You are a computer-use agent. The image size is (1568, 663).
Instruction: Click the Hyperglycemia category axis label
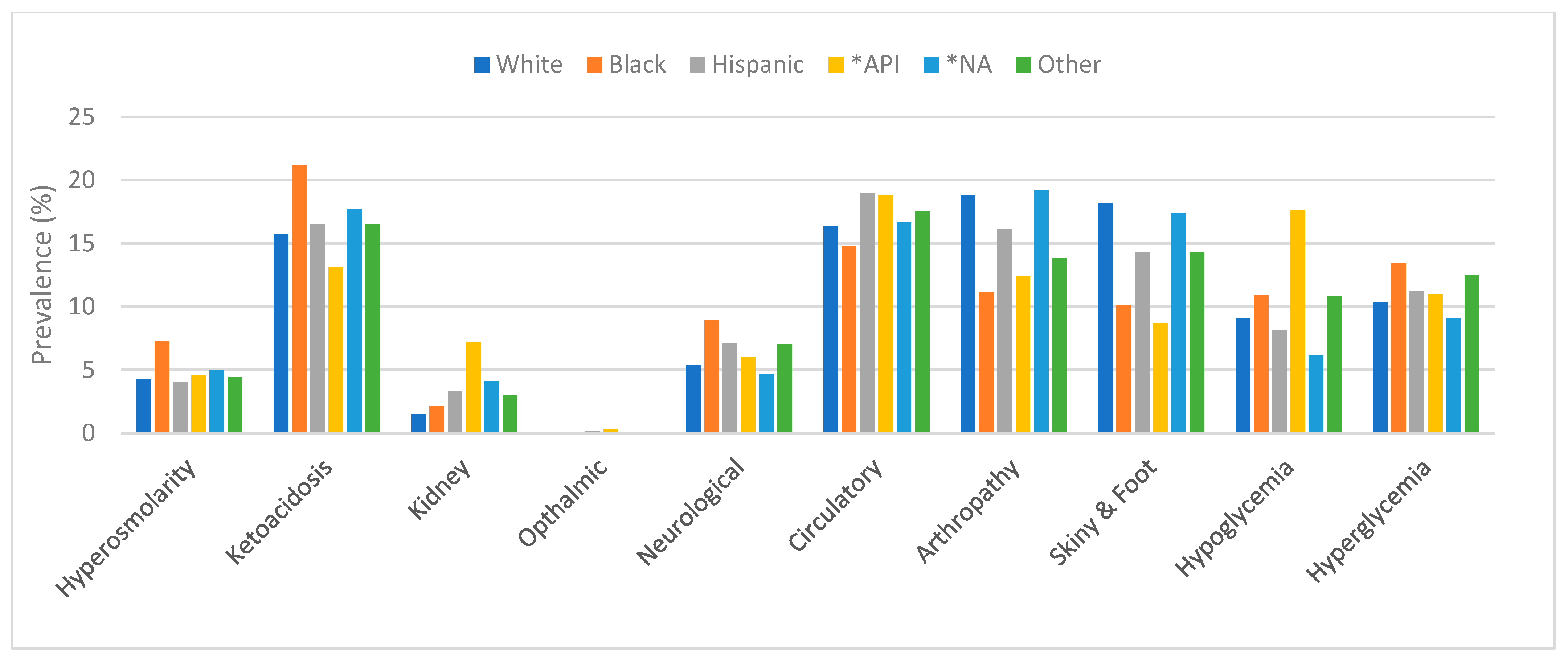click(1369, 521)
